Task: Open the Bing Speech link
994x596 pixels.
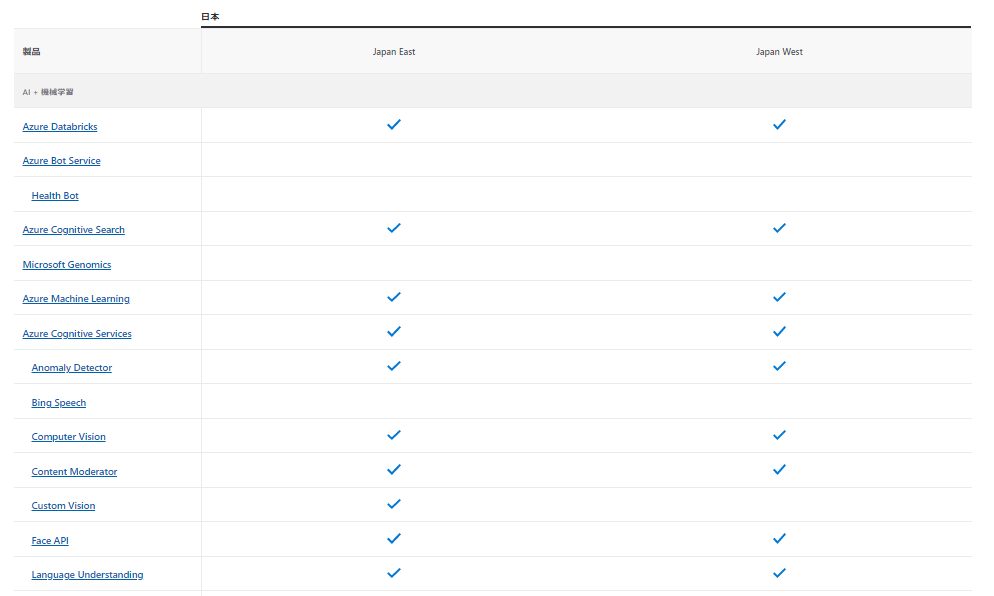Action: point(58,403)
